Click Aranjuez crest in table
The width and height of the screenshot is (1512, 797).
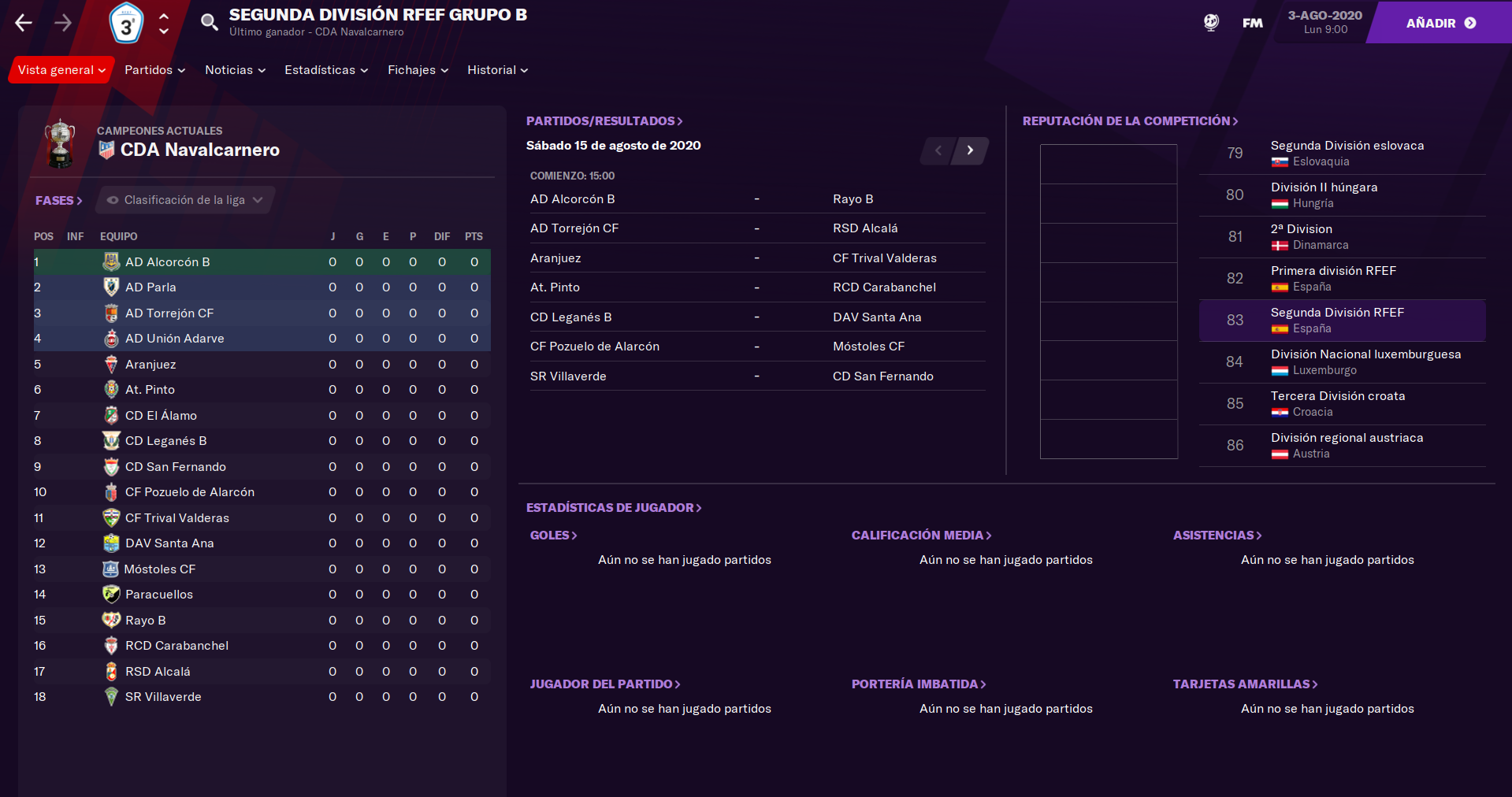click(111, 365)
